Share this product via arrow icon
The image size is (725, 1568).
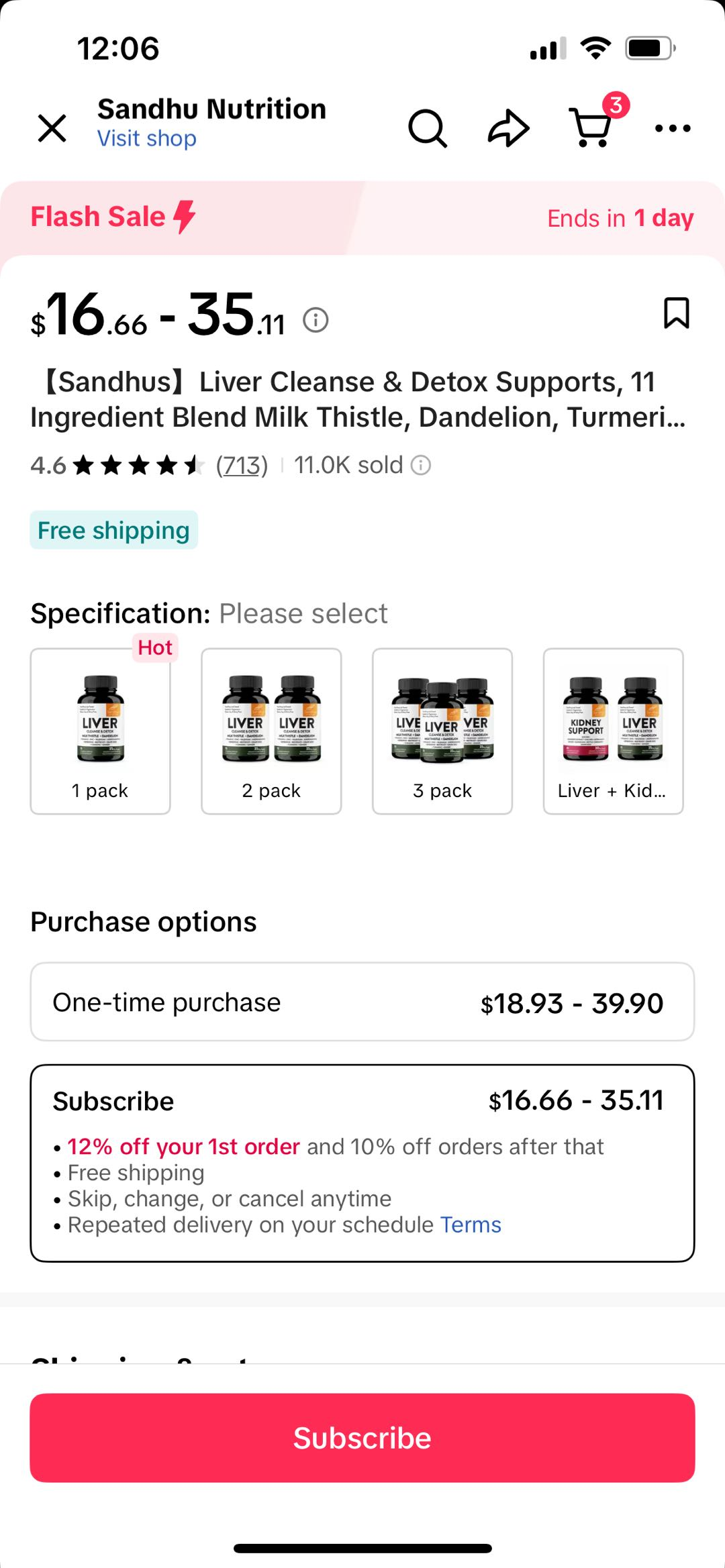(x=508, y=127)
